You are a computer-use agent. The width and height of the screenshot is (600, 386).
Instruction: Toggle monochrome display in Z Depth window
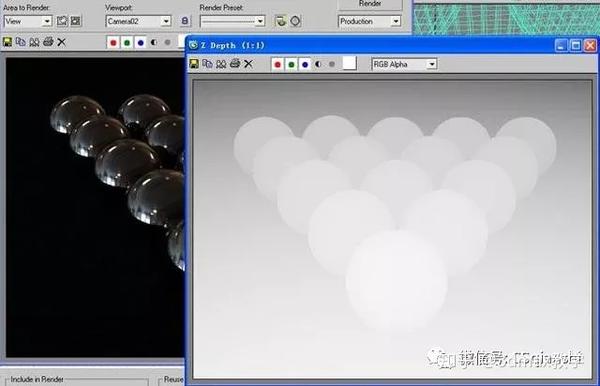(x=332, y=64)
